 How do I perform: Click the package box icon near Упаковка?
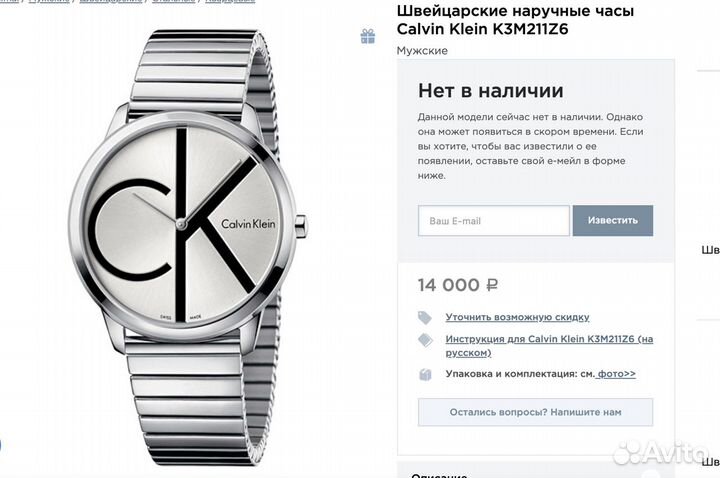[x=425, y=375]
